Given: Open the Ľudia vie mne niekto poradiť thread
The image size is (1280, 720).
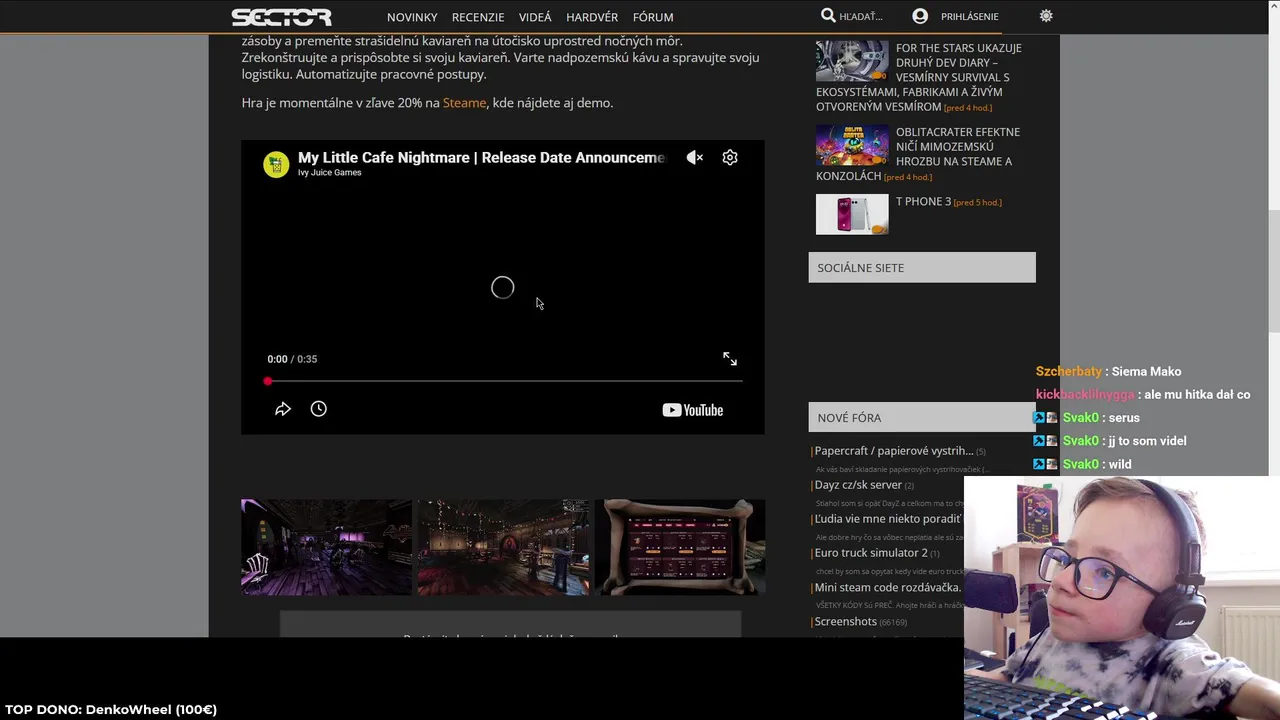Looking at the screenshot, I should coord(888,519).
